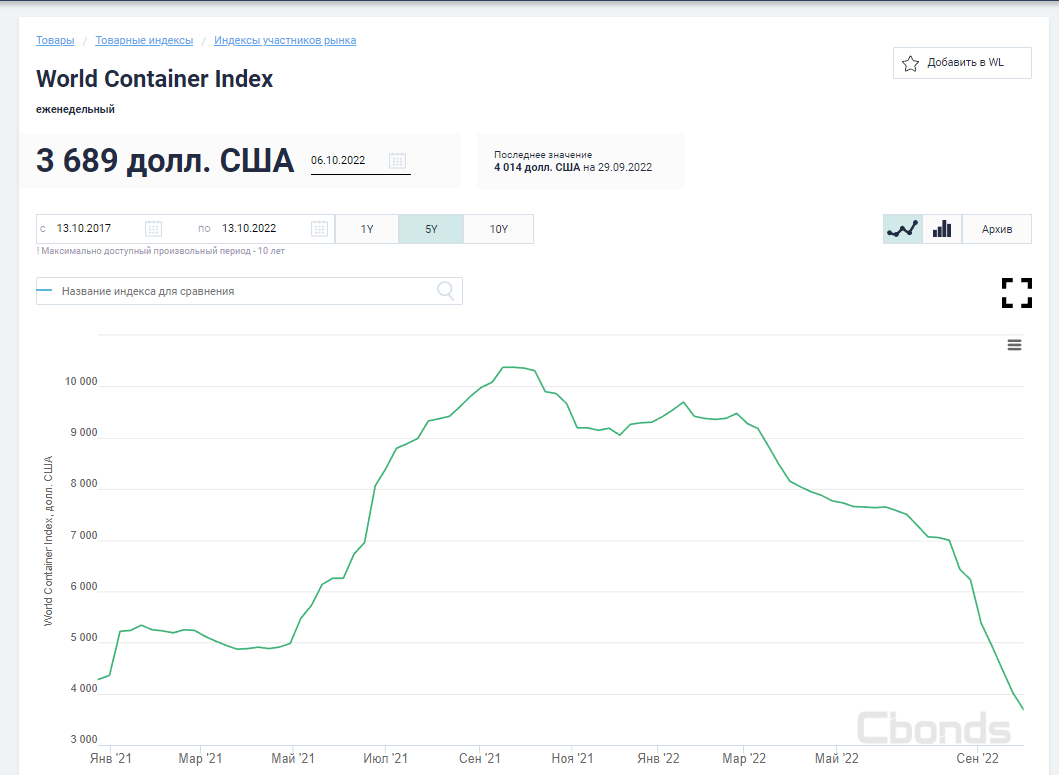Select the 10Y period
The width and height of the screenshot is (1059, 775).
coord(498,229)
